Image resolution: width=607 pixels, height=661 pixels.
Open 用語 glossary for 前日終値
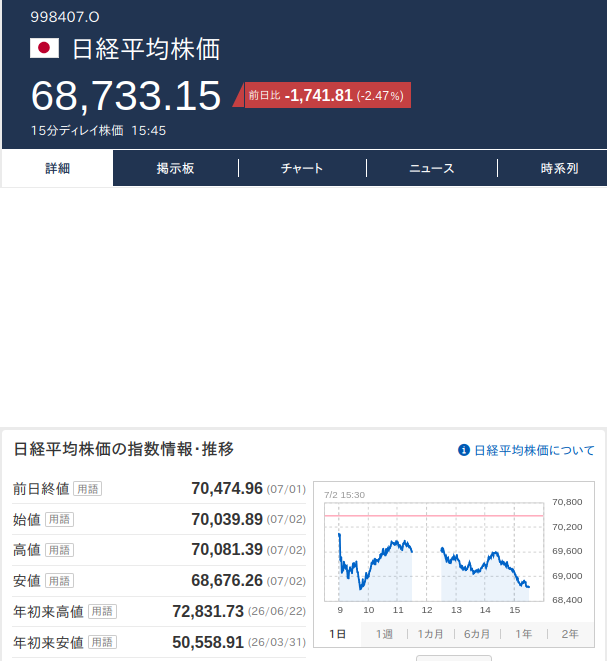(x=88, y=489)
